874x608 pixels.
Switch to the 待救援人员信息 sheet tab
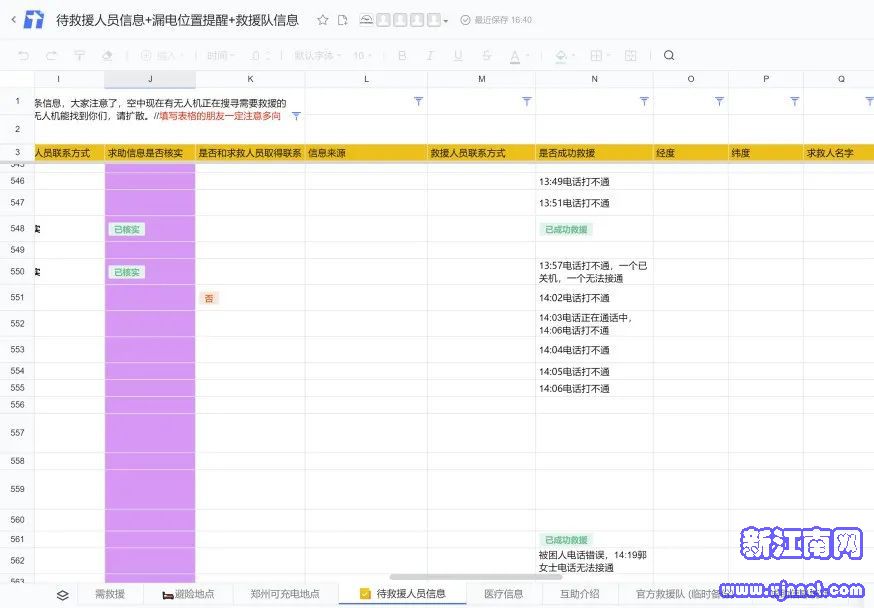pos(402,594)
